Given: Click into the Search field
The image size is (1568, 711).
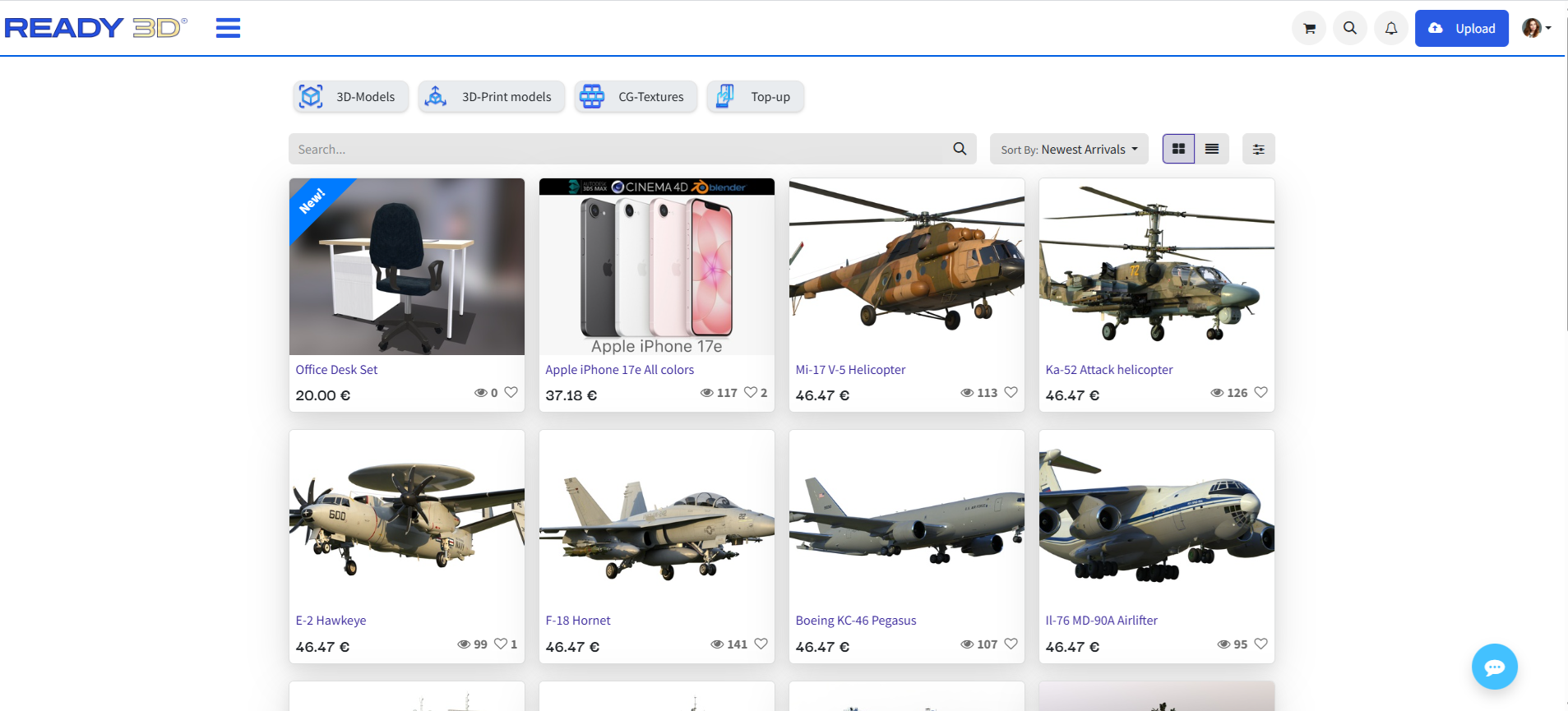Looking at the screenshot, I should (x=616, y=149).
